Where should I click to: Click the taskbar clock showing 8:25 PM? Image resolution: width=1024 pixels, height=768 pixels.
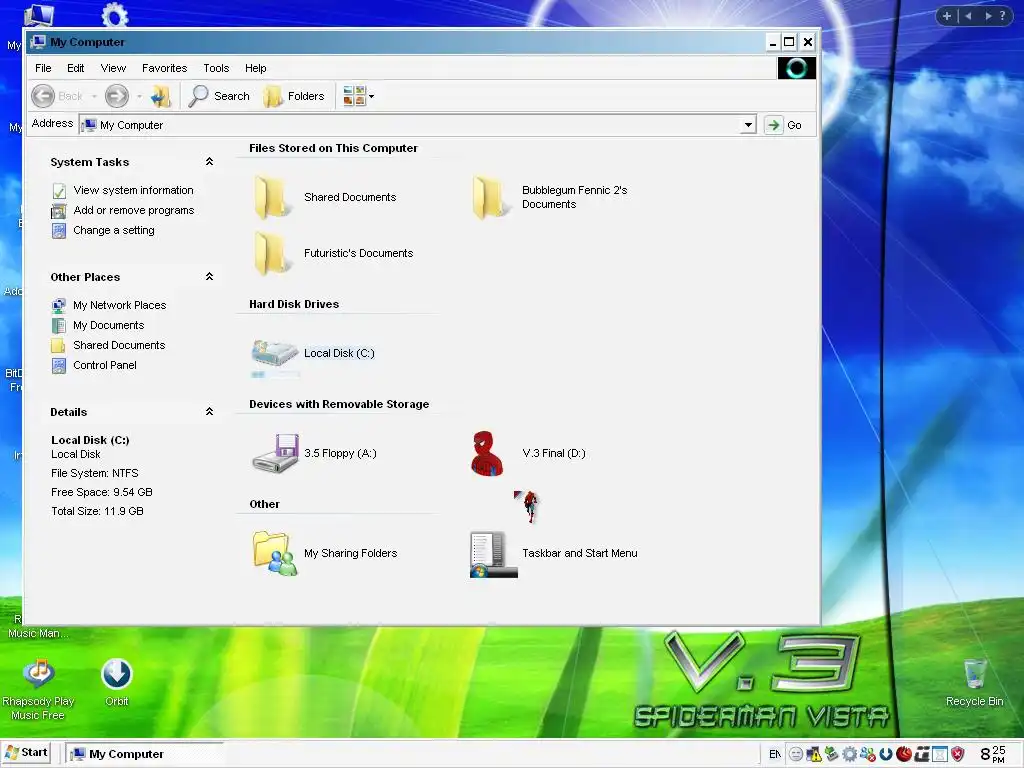pos(993,754)
